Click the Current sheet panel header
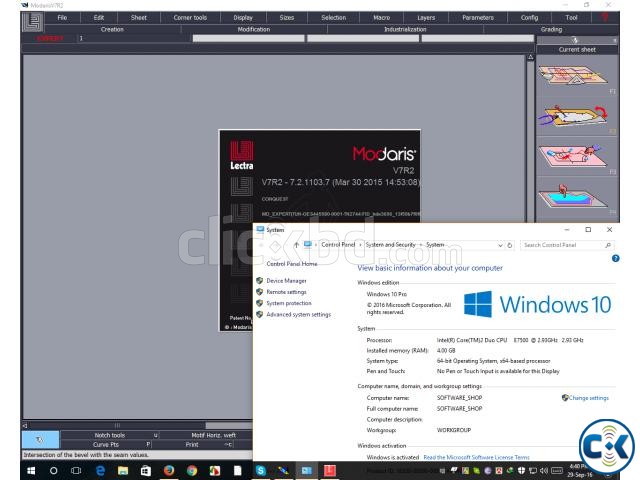The width and height of the screenshot is (640, 480). pos(577,49)
